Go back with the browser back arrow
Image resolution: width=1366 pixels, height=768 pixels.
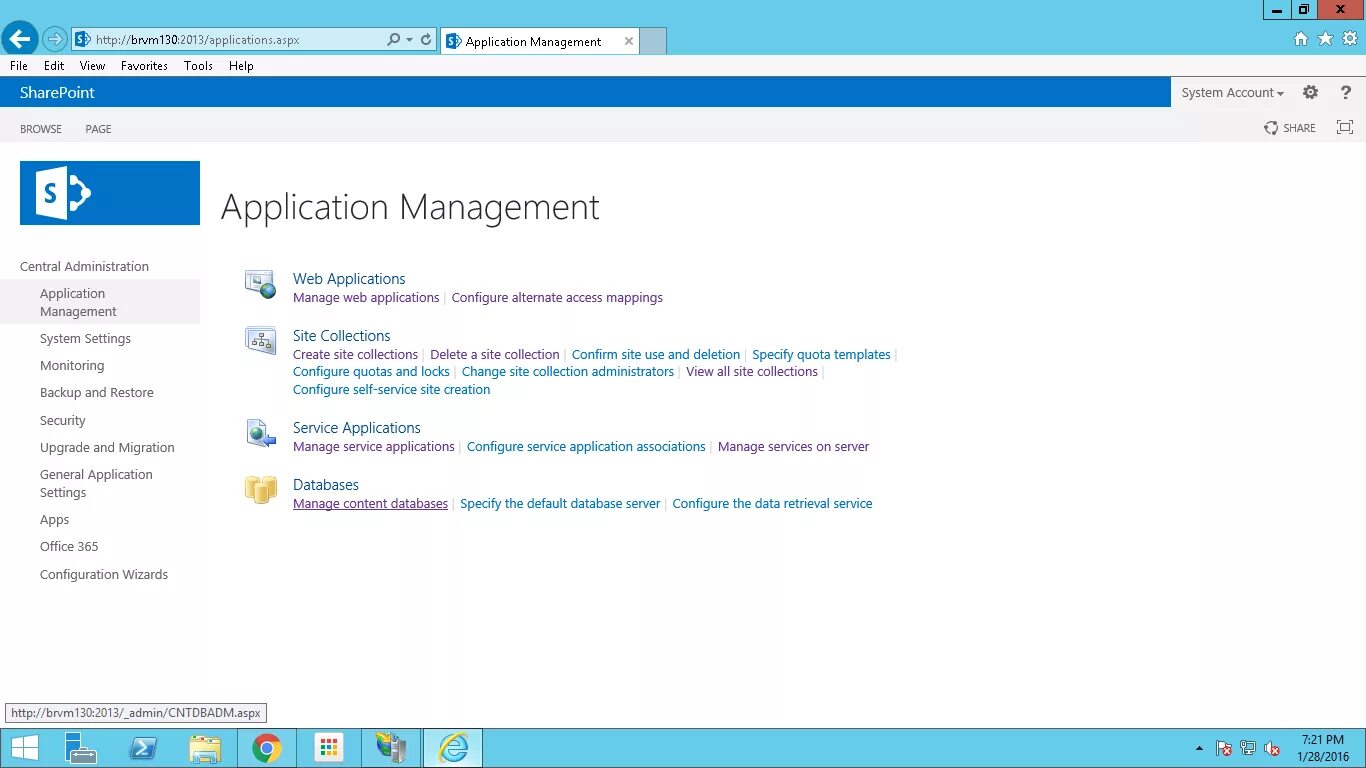coord(20,39)
